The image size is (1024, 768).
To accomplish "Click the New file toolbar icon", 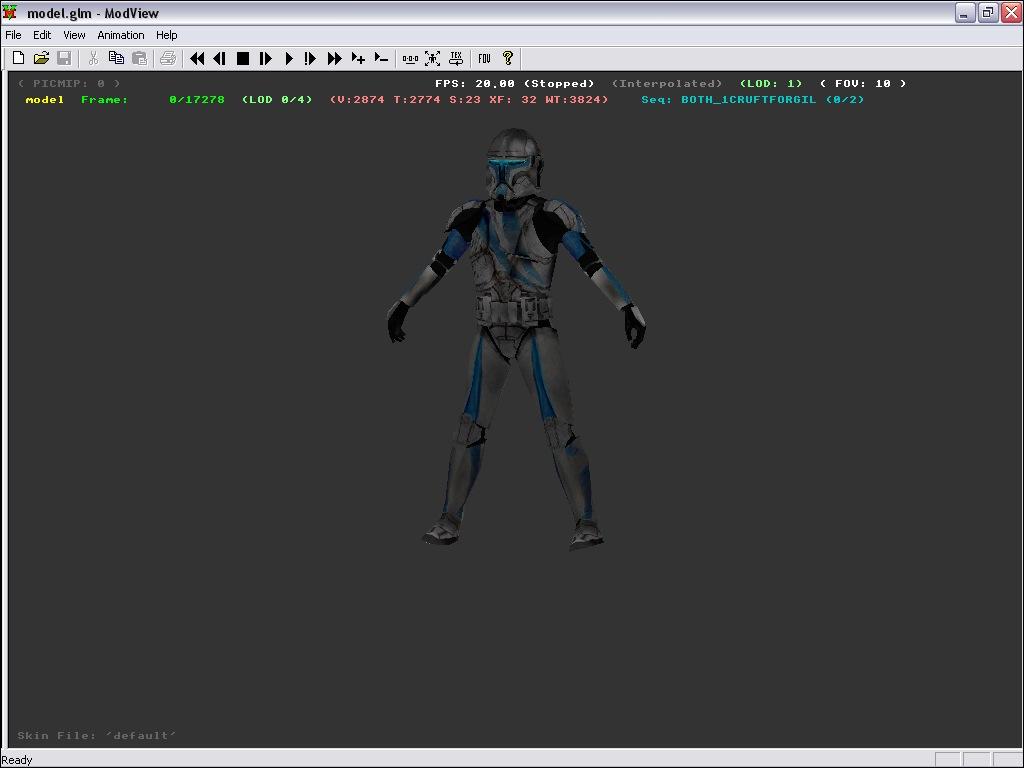I will [x=18, y=59].
